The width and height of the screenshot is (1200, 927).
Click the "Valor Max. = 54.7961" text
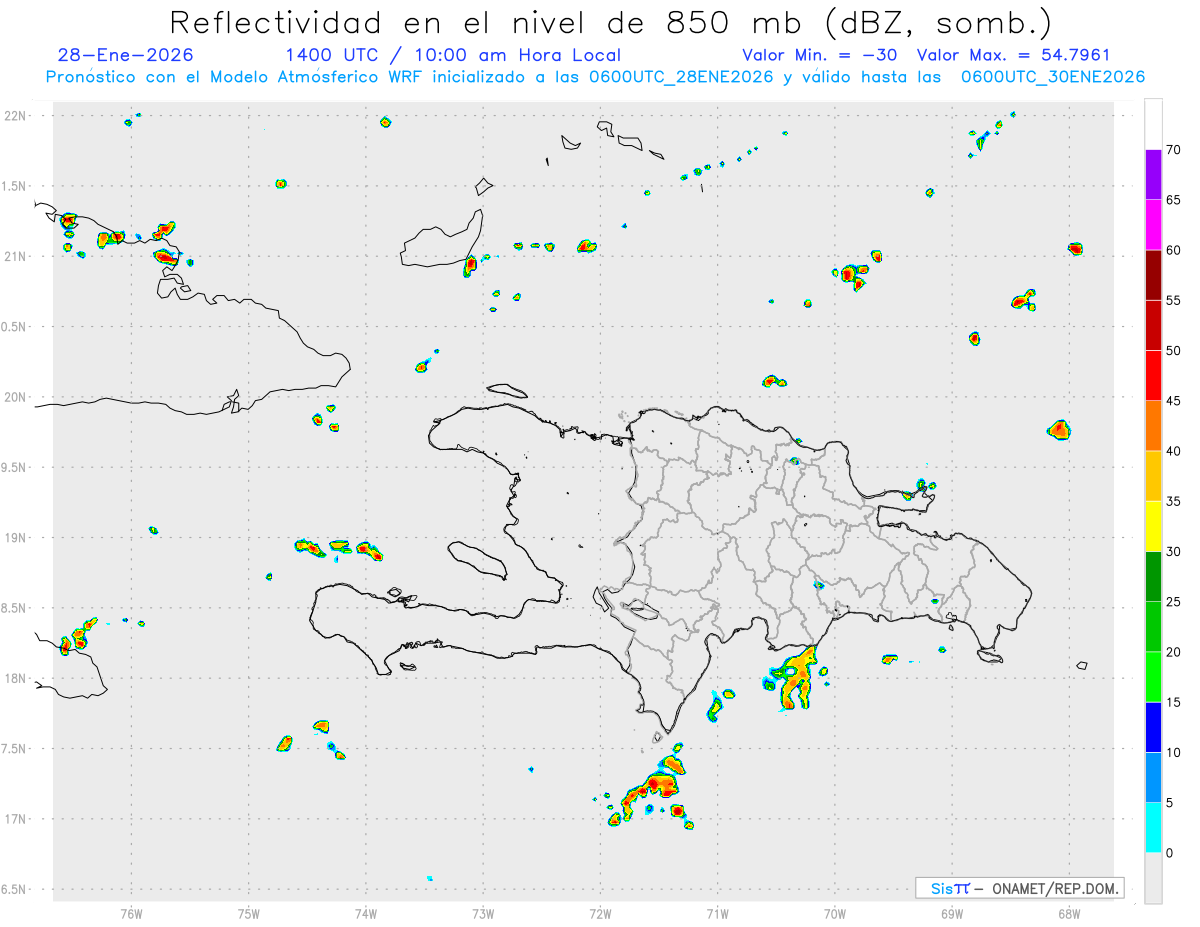click(x=1013, y=55)
